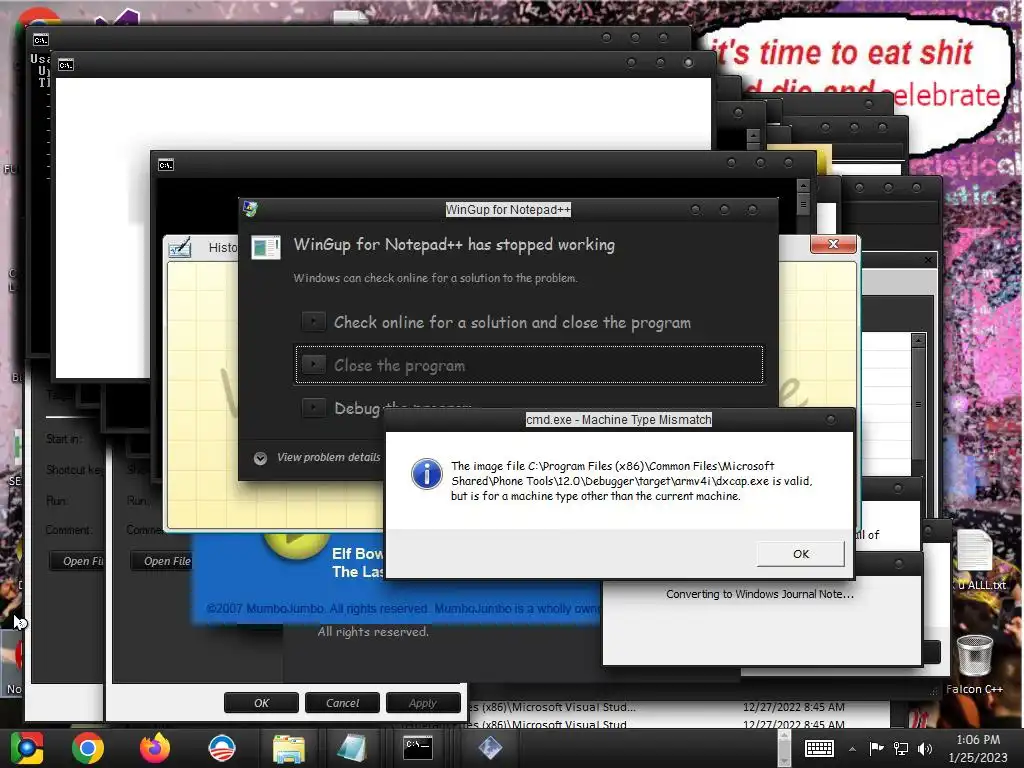This screenshot has height=768, width=1024.
Task: Launch Firefox from the taskbar
Action: click(x=155, y=748)
